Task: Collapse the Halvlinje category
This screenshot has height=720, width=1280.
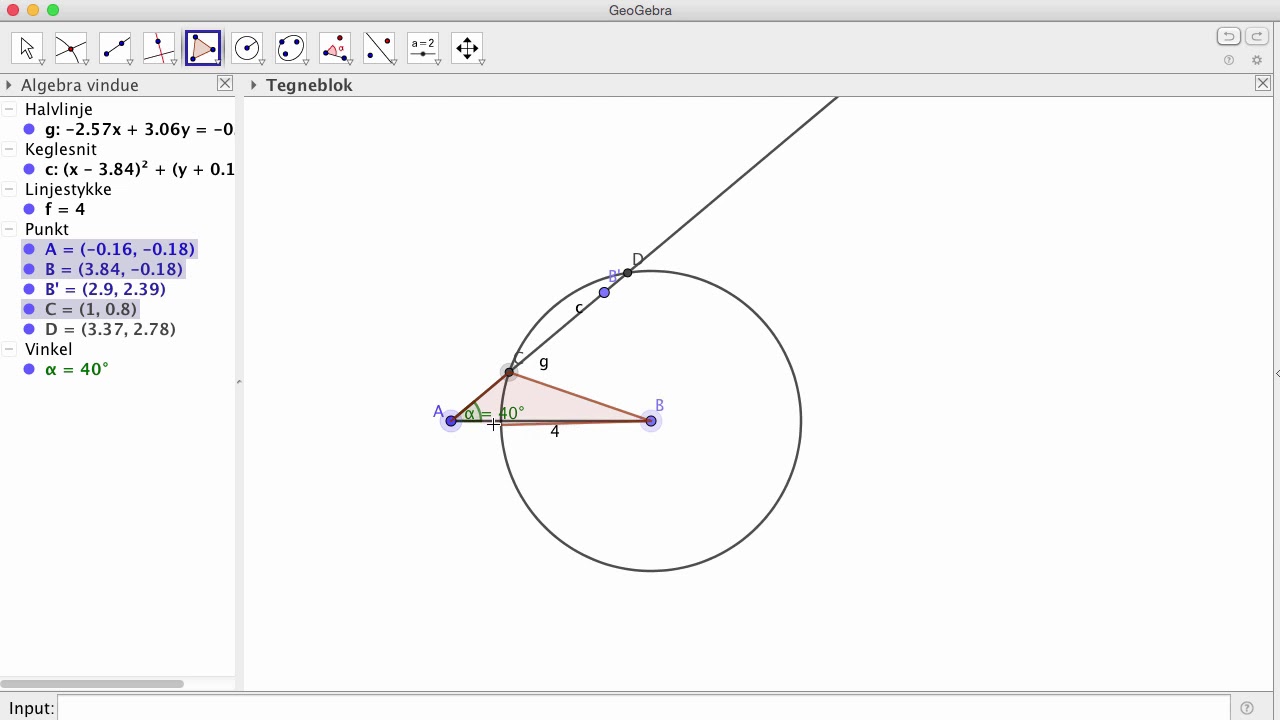Action: click(9, 109)
